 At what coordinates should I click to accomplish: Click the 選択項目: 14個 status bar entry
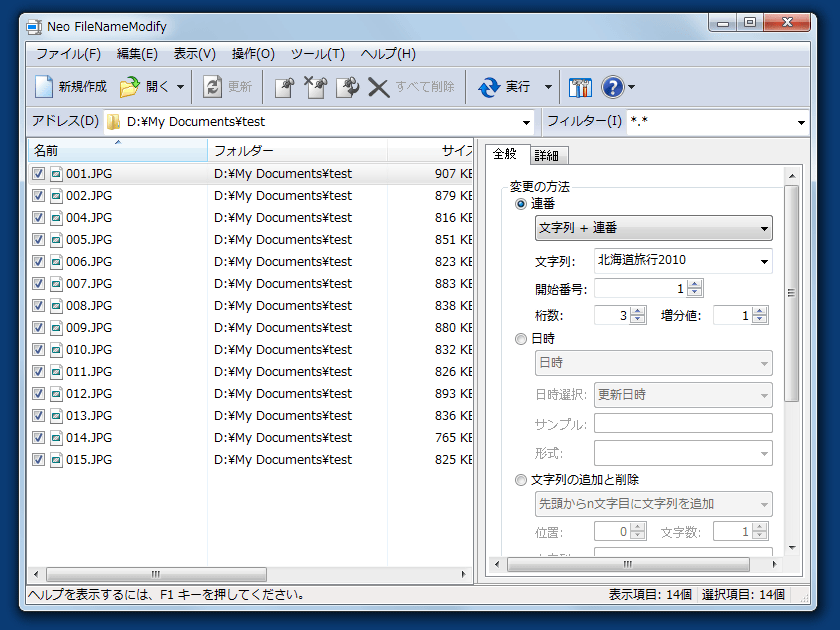[x=743, y=594]
